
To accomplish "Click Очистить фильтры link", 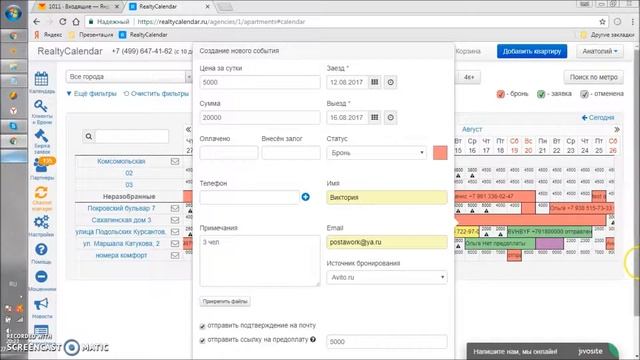I will click(156, 94).
